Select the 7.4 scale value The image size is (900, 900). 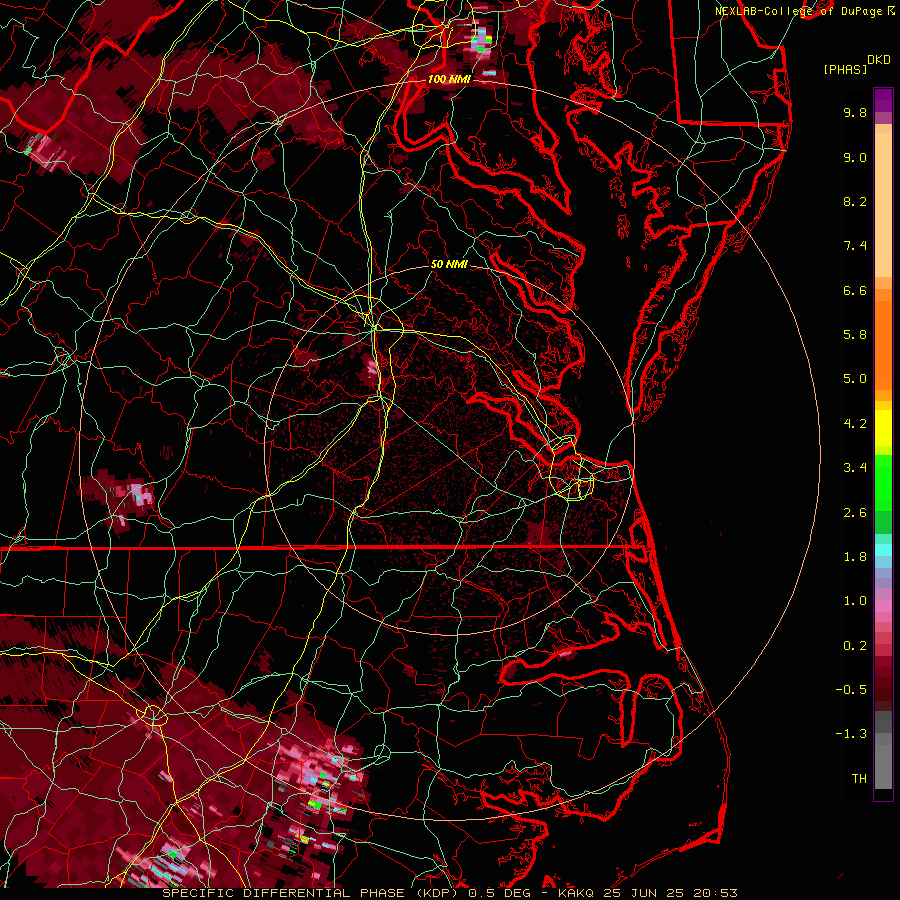tap(855, 246)
